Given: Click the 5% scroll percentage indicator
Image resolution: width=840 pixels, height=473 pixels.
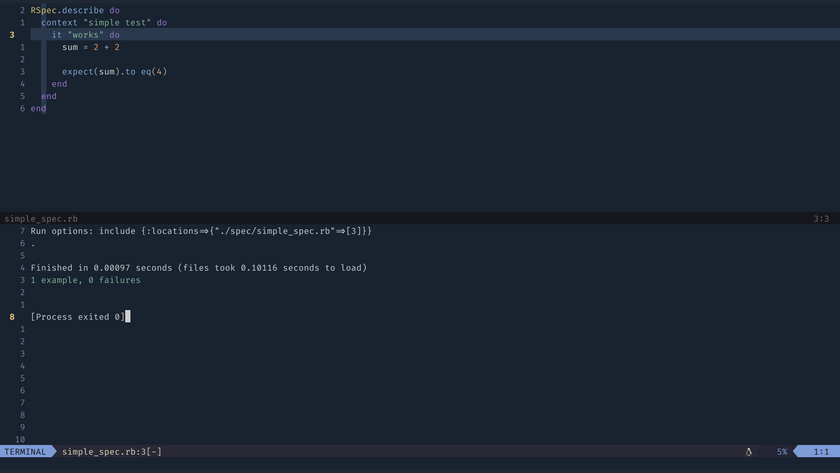Looking at the screenshot, I should [782, 452].
